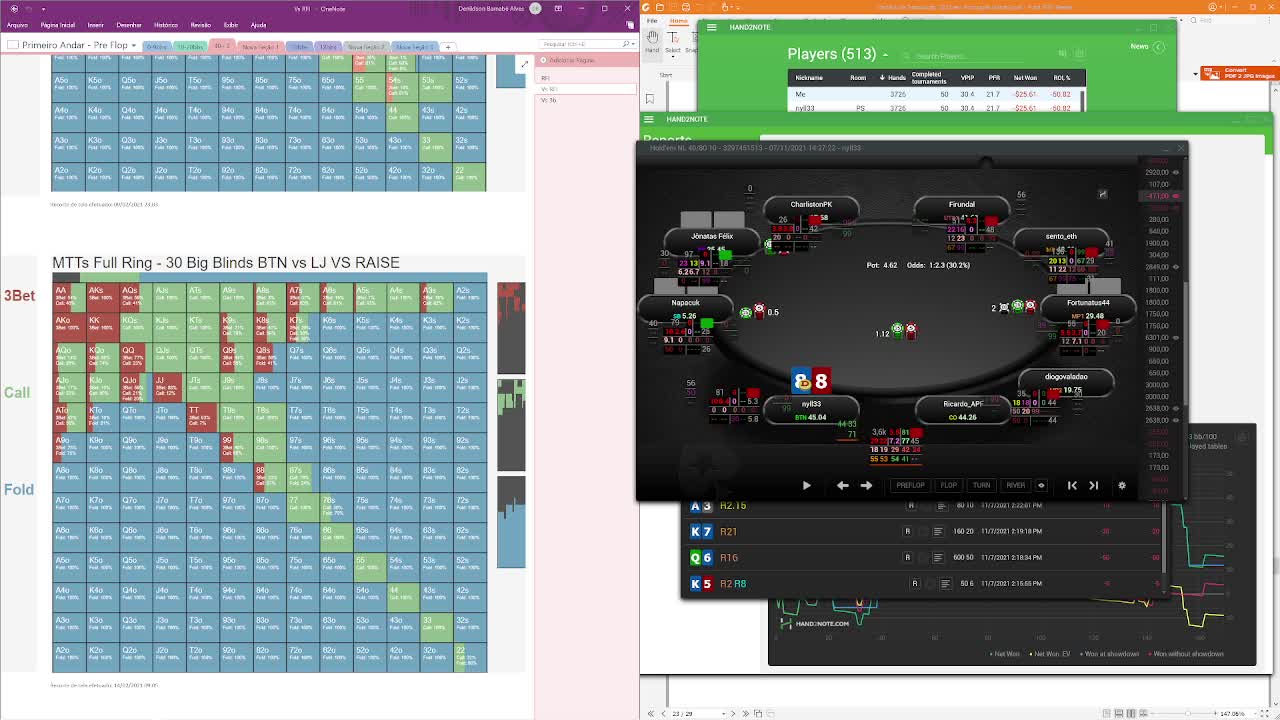Open replayer settings gear
The width and height of the screenshot is (1280, 720).
coord(1121,485)
